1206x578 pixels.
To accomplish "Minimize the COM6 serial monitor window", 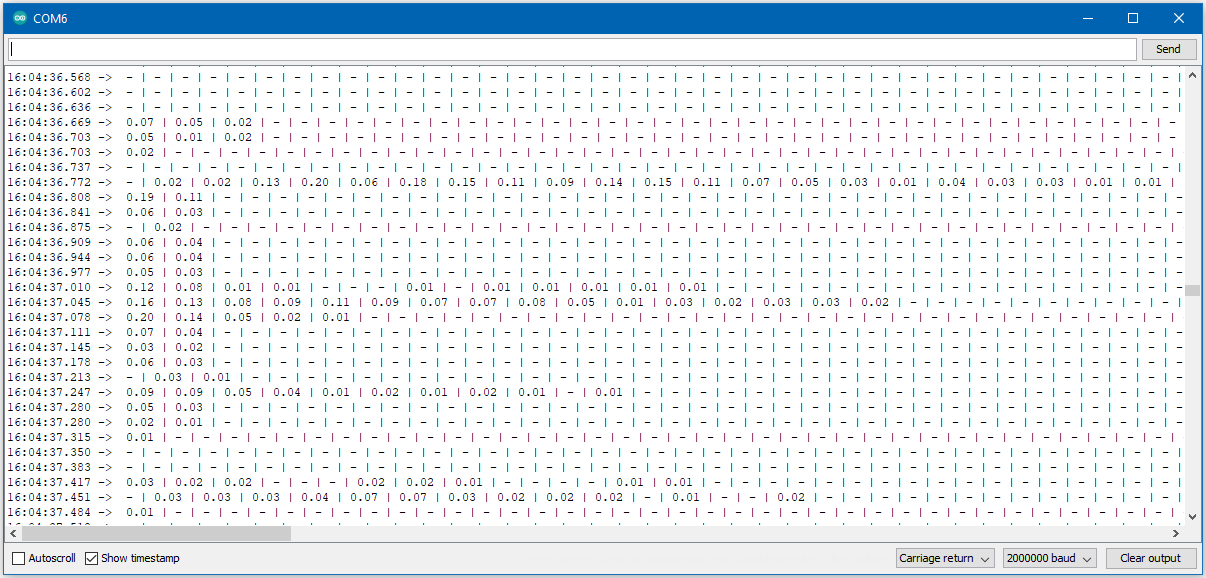I will click(x=1087, y=18).
